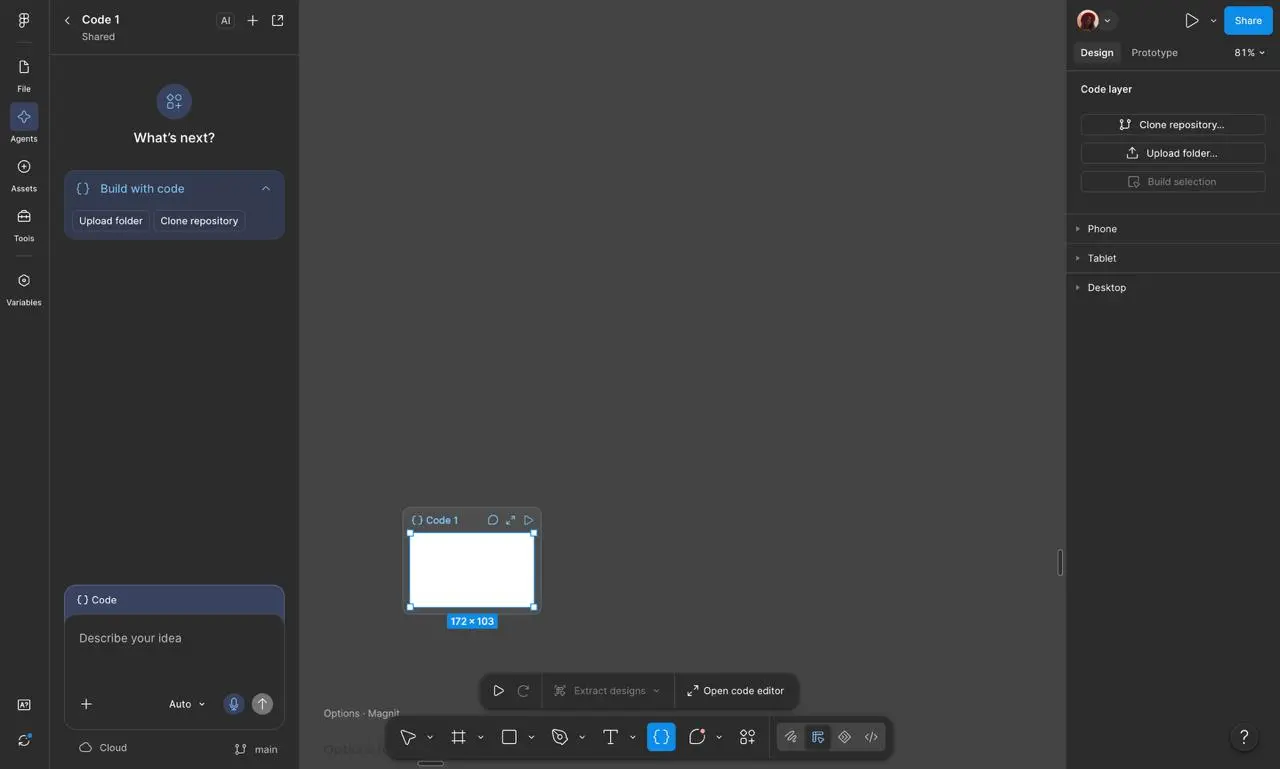This screenshot has height=769, width=1280.
Task: Switch to Draw mode in toolbar
Action: coord(791,737)
